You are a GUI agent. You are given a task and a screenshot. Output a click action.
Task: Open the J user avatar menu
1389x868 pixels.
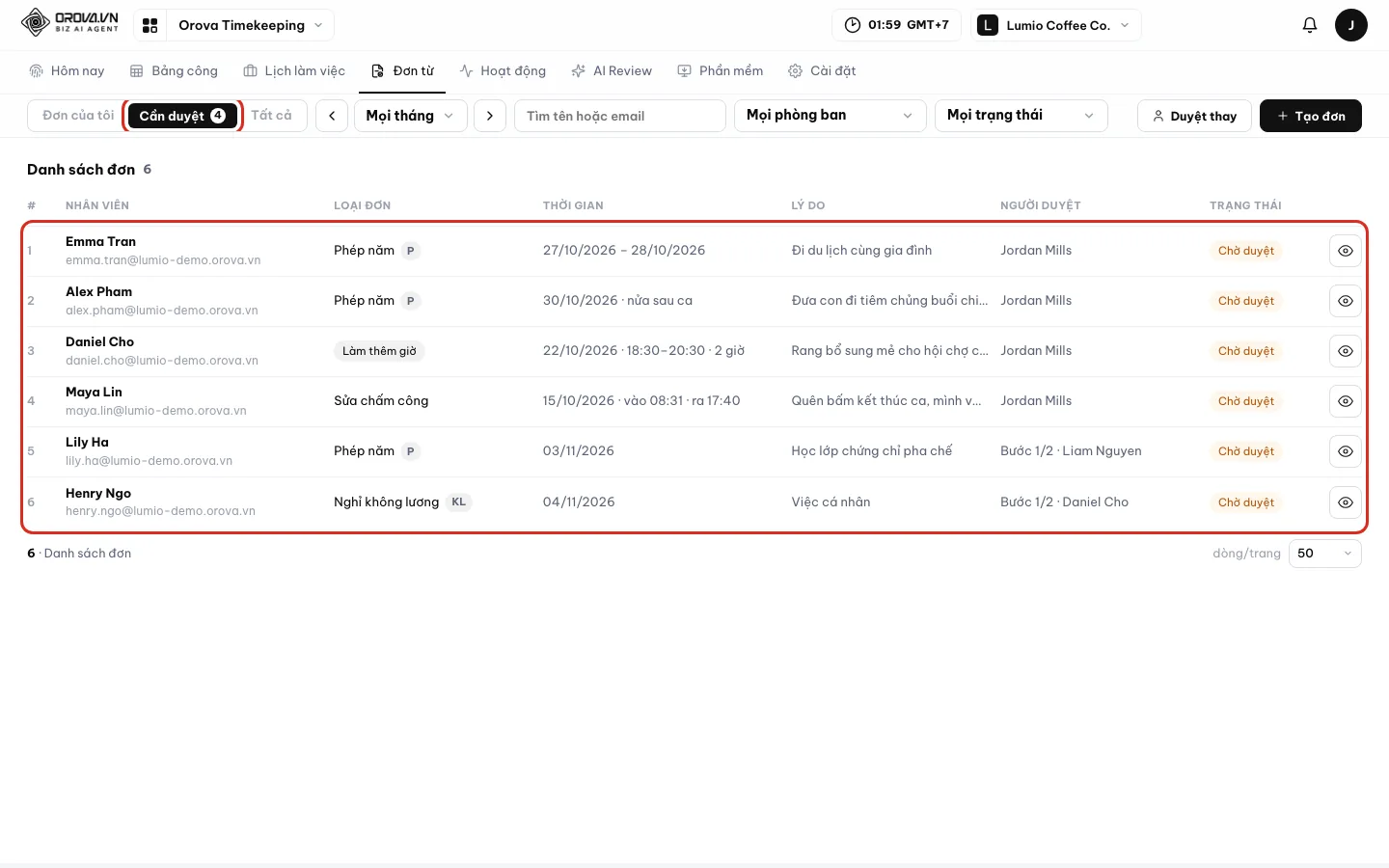coord(1350,25)
